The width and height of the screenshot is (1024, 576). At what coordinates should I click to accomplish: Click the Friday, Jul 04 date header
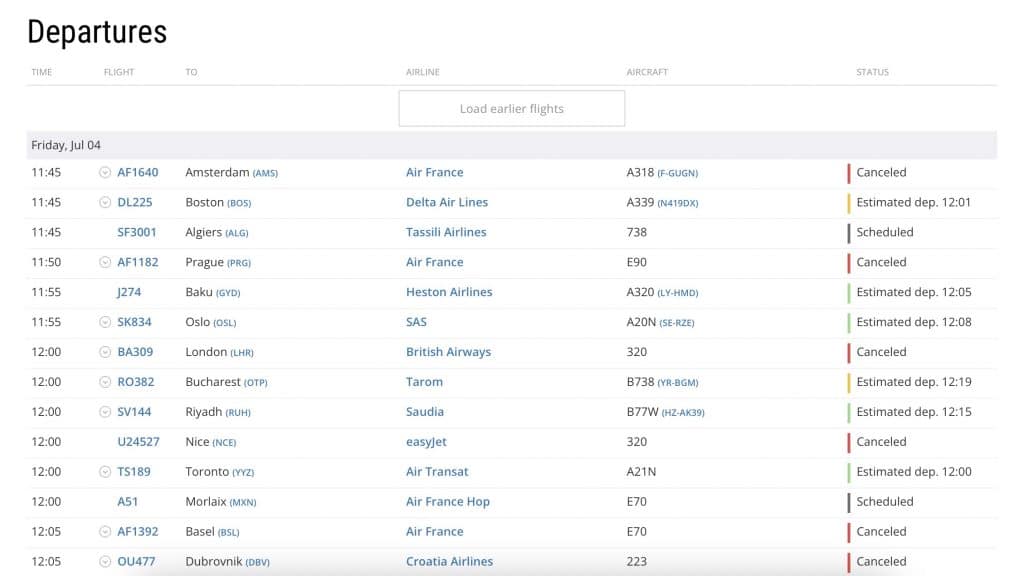[x=66, y=145]
